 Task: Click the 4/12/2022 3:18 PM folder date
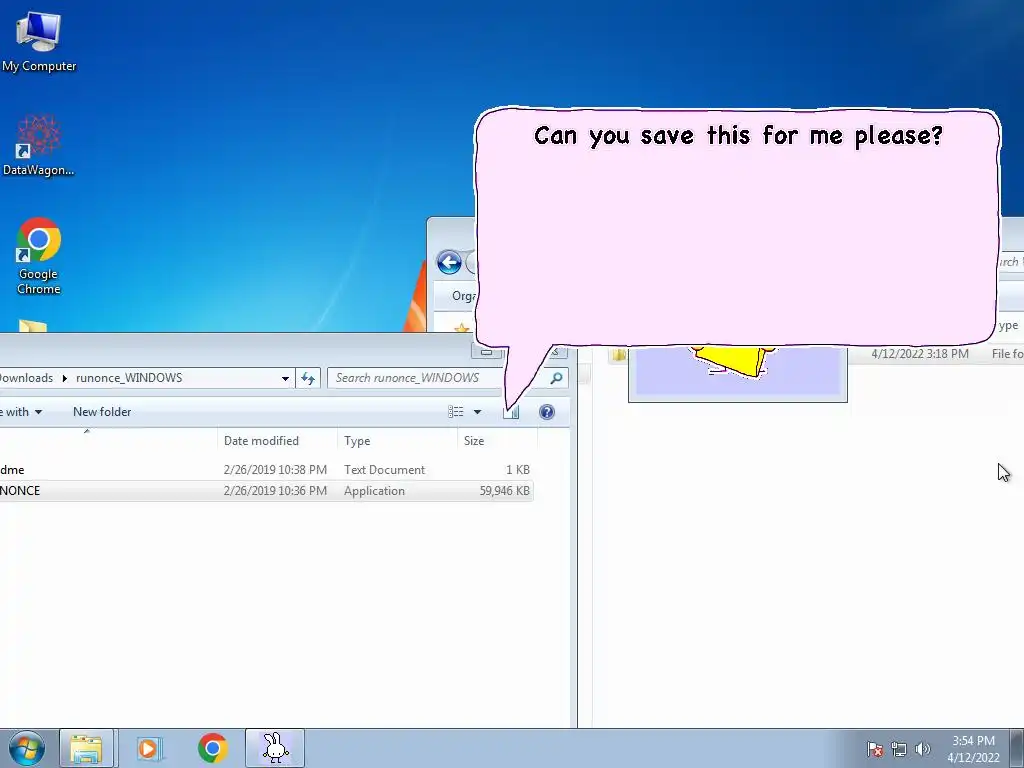[x=920, y=354]
